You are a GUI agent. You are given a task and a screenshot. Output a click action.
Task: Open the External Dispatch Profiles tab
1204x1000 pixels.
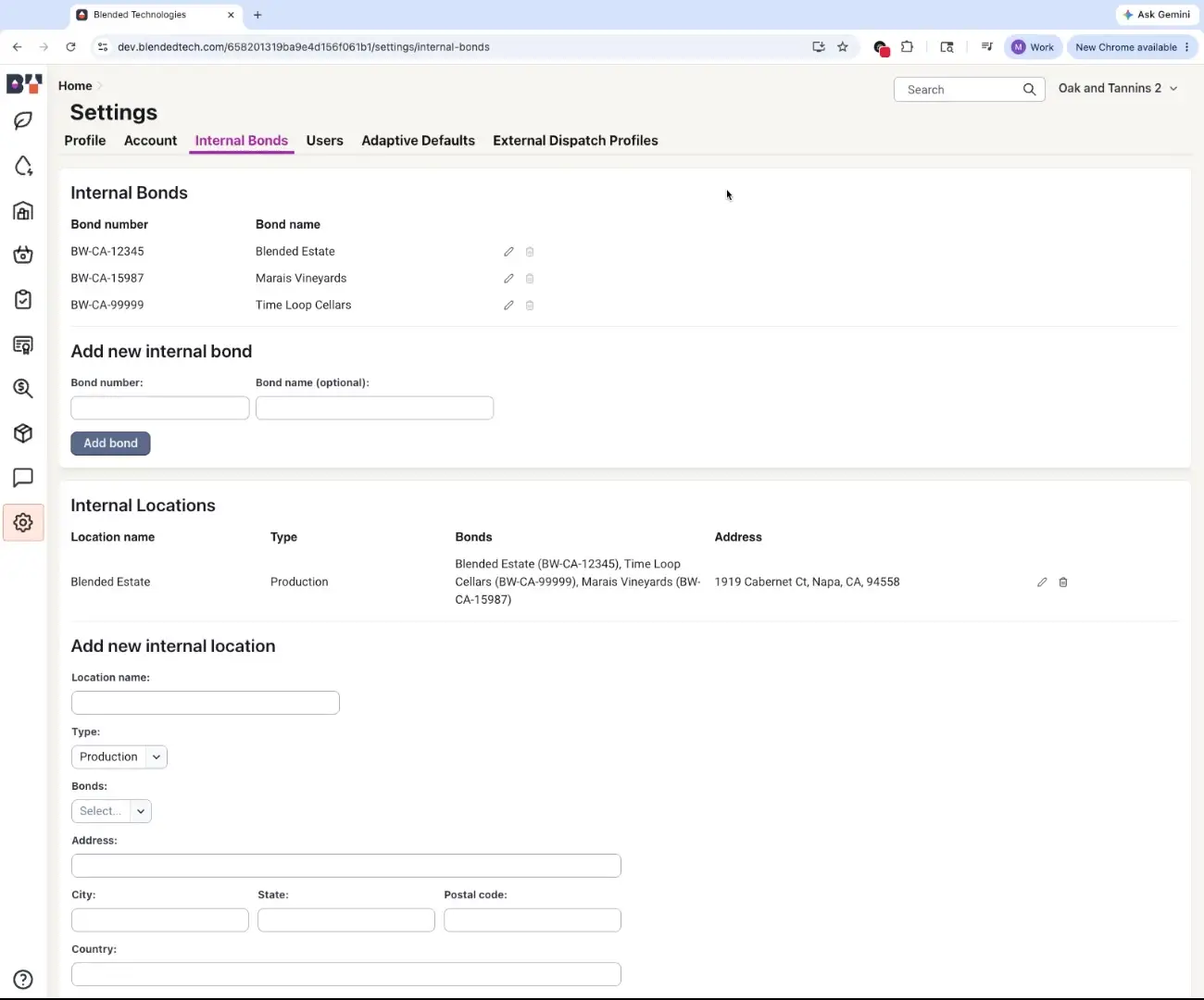(x=575, y=141)
